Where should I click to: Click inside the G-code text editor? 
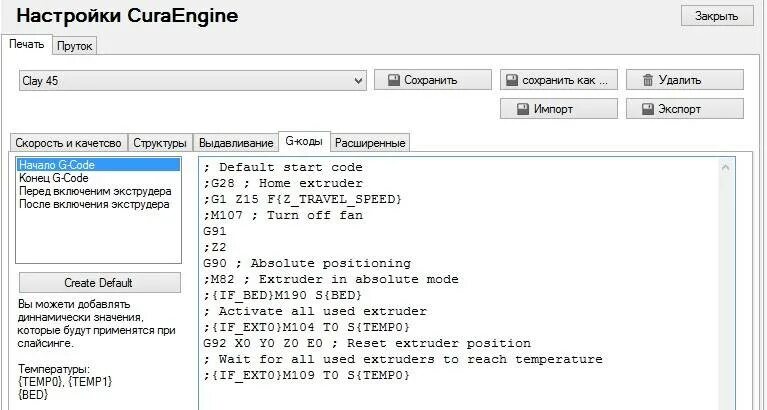click(x=460, y=300)
